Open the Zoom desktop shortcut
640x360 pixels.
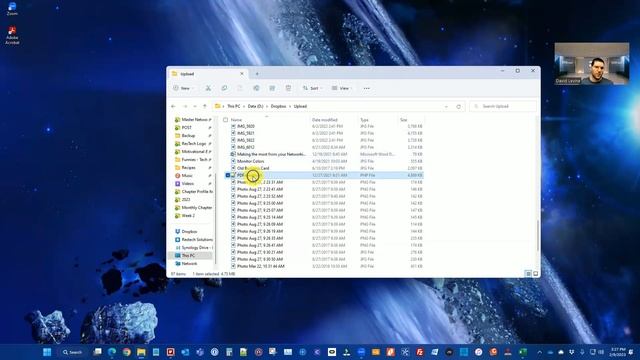coord(12,8)
